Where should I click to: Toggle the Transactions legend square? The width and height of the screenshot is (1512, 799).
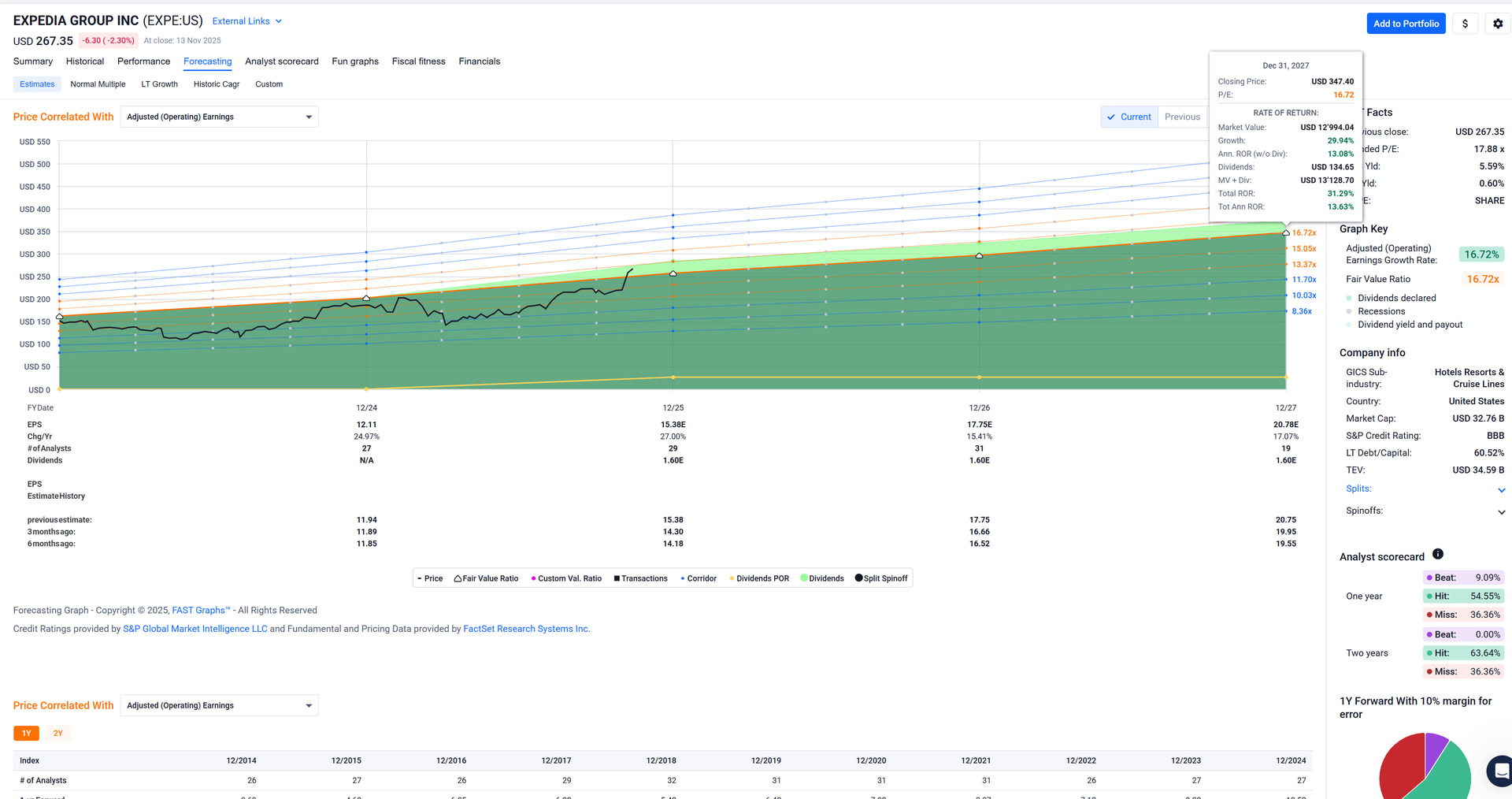[x=617, y=578]
